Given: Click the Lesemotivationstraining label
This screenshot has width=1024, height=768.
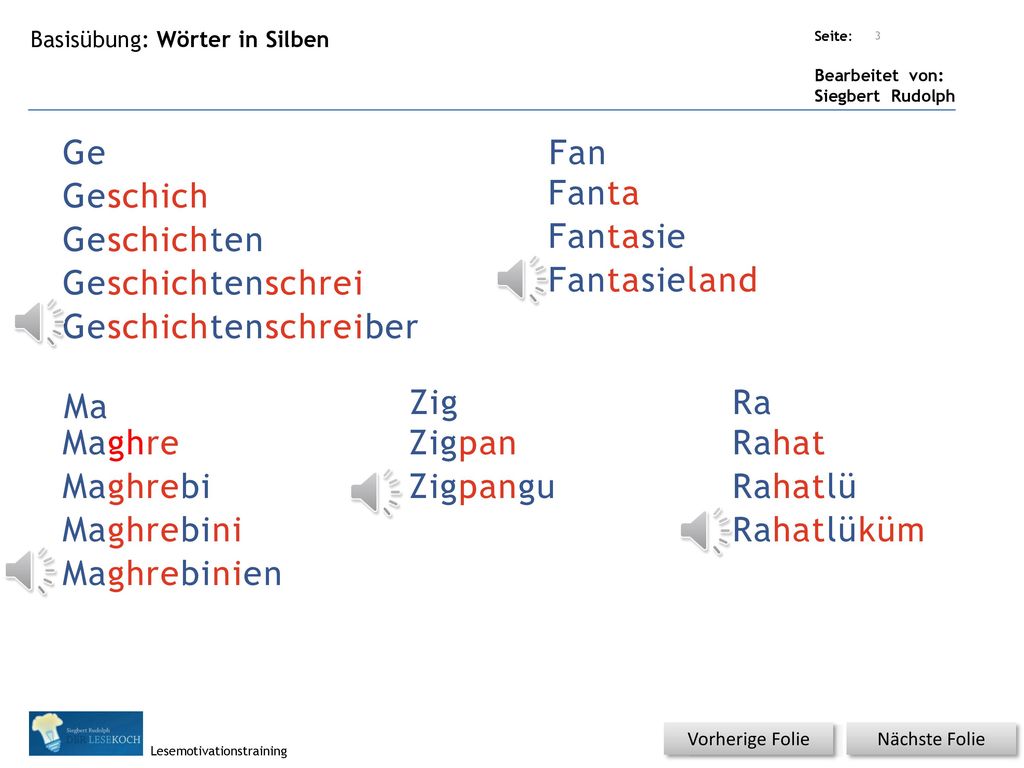Looking at the screenshot, I should (x=219, y=751).
